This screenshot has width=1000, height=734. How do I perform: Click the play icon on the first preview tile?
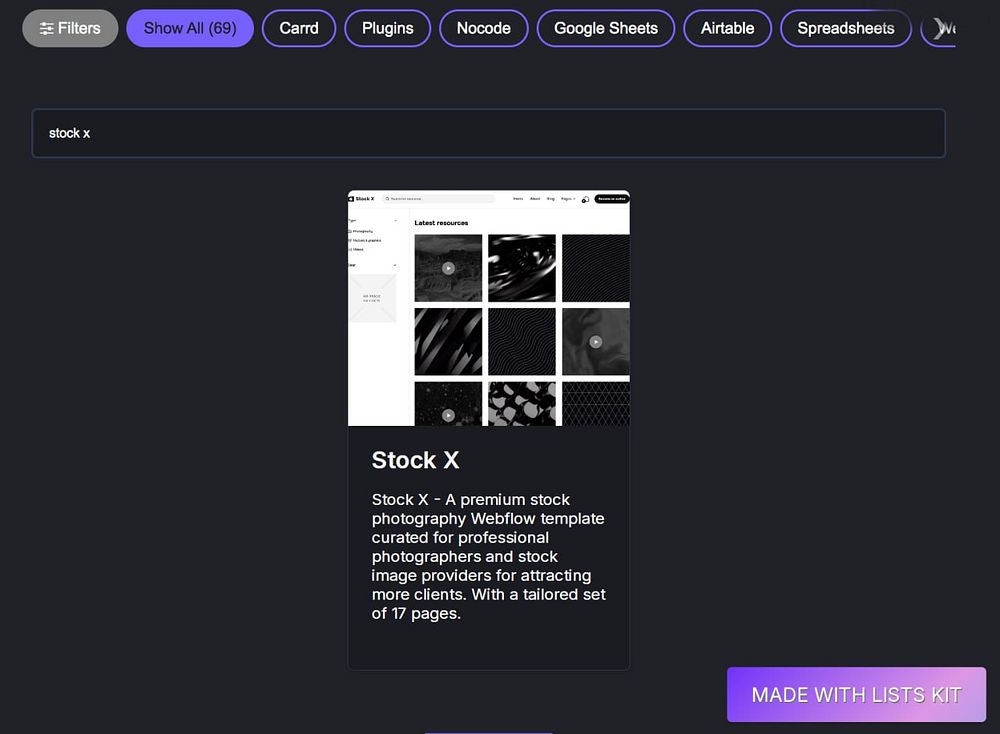(448, 268)
